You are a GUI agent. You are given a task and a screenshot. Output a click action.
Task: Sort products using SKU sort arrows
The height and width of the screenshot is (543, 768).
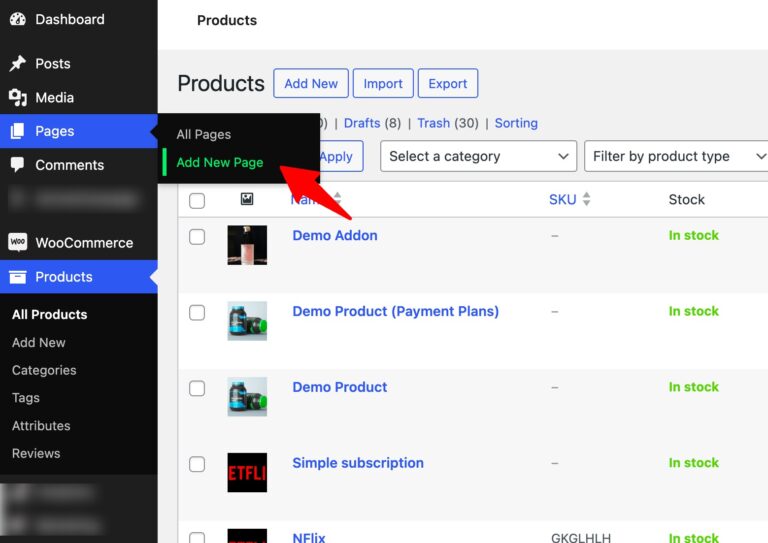coord(587,200)
